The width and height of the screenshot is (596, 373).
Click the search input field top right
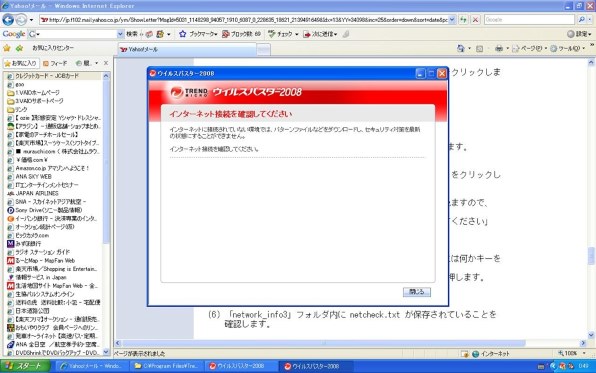[x=529, y=20]
